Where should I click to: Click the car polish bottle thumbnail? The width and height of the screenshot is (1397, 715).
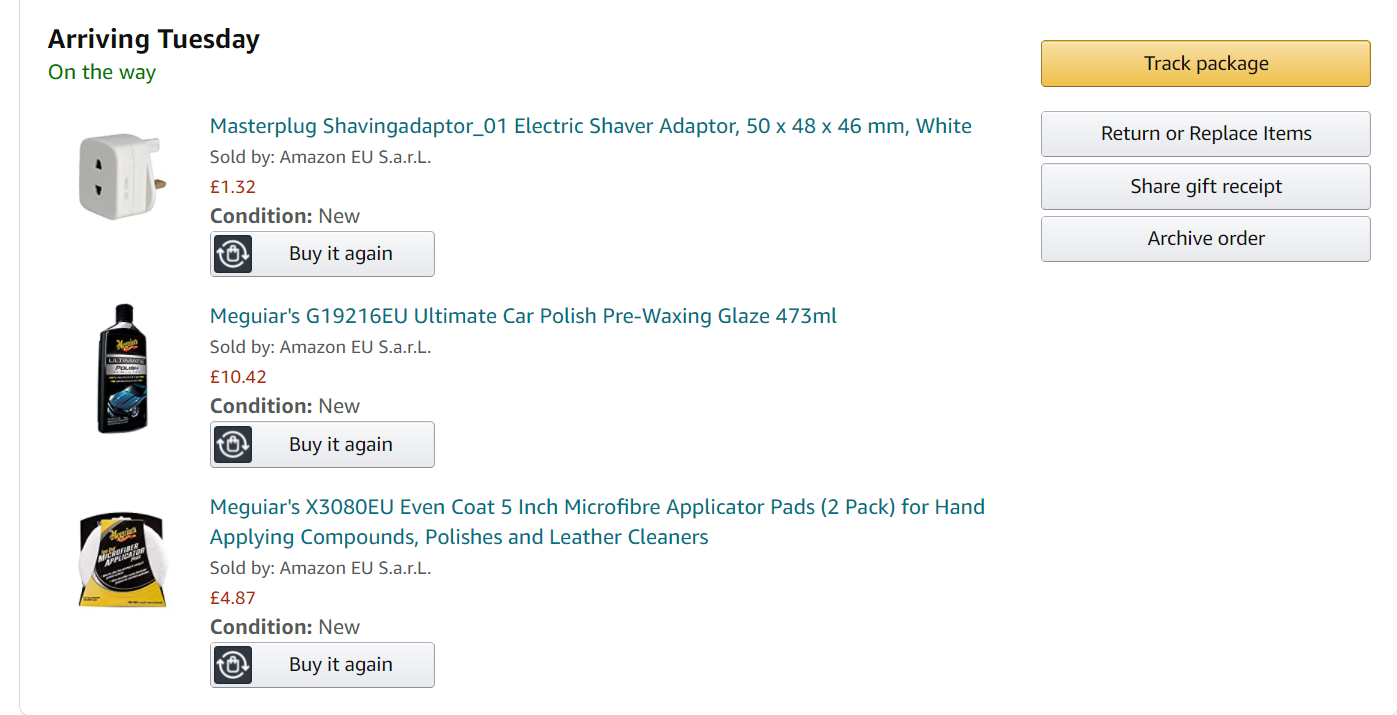(x=122, y=368)
